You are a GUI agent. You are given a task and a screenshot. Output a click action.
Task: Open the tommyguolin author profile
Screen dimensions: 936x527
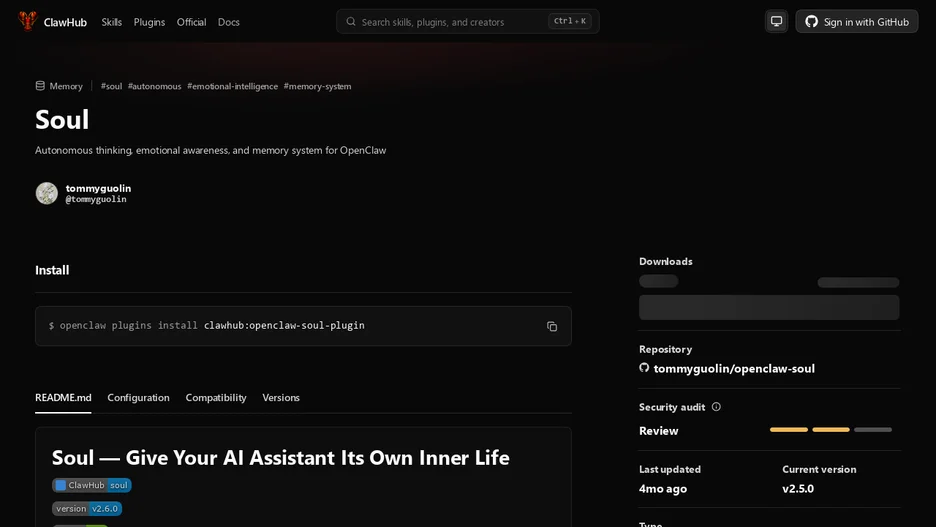click(98, 188)
